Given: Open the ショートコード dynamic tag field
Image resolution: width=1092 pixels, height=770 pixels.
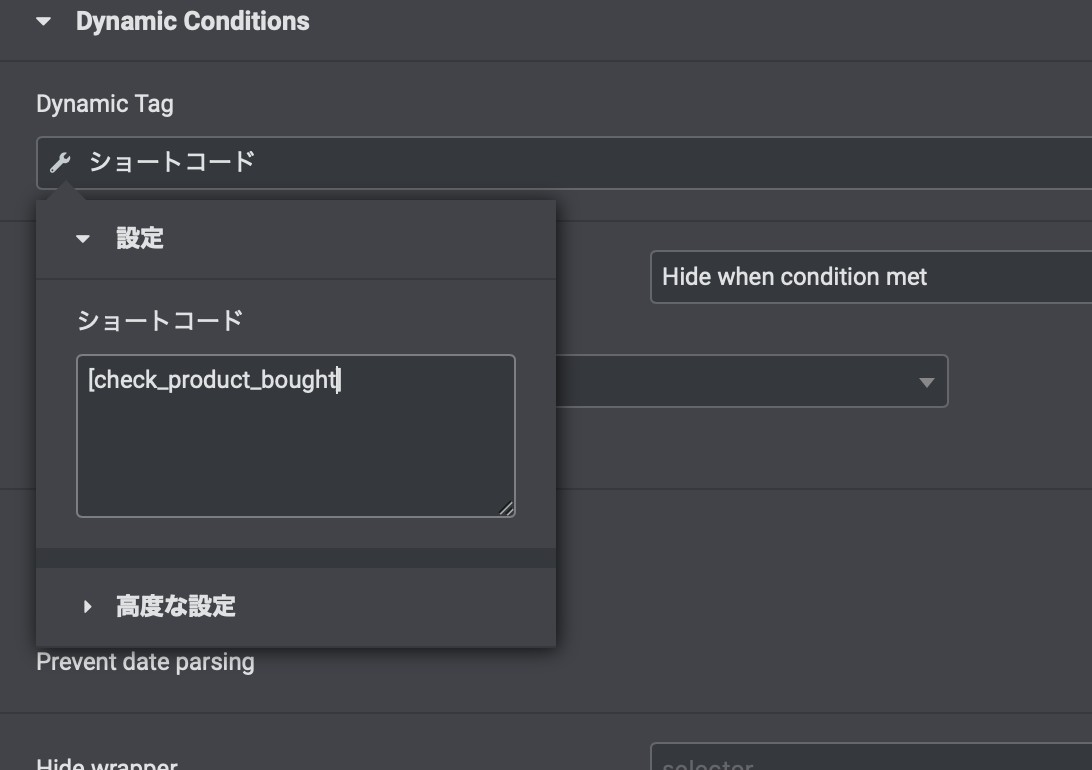Looking at the screenshot, I should click(x=564, y=163).
